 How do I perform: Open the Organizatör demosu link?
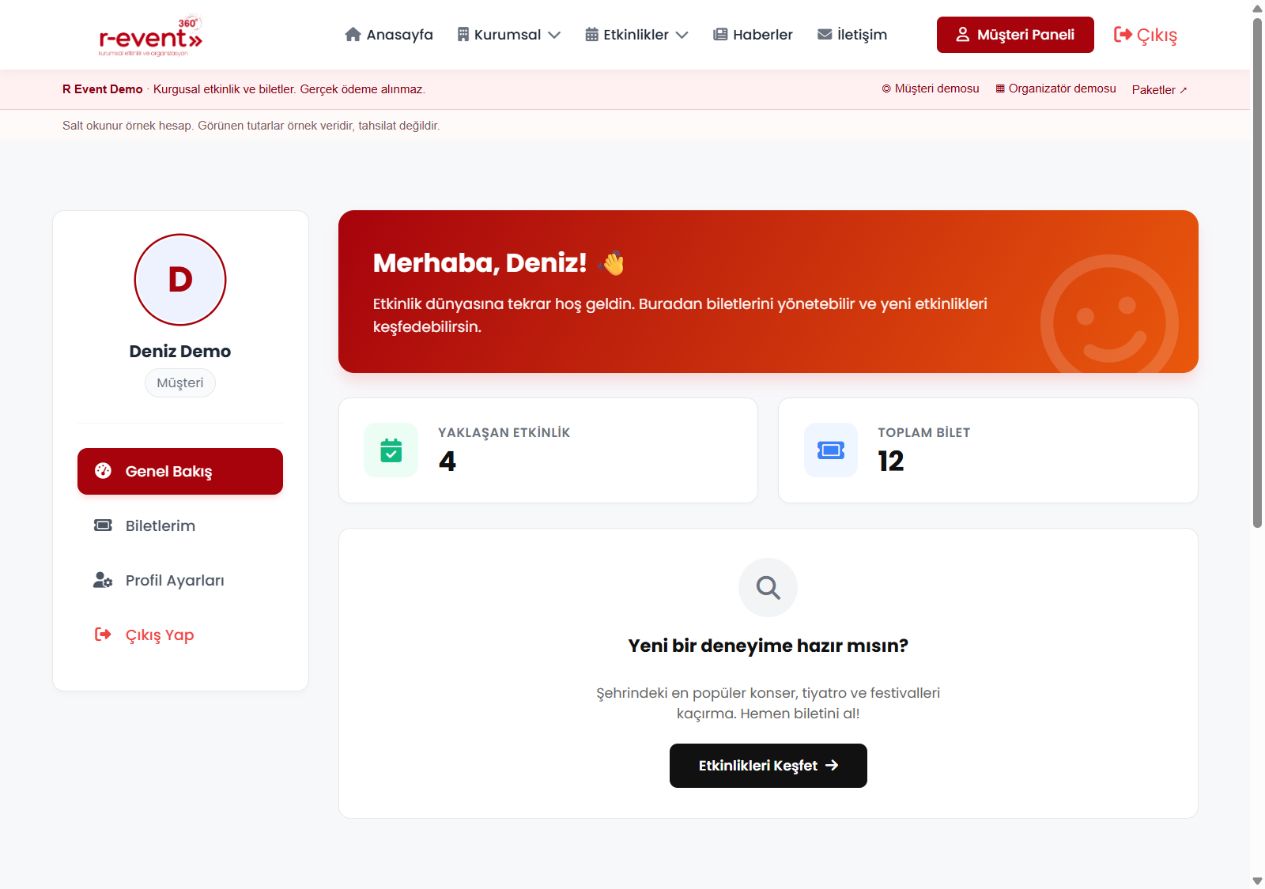tap(1056, 89)
